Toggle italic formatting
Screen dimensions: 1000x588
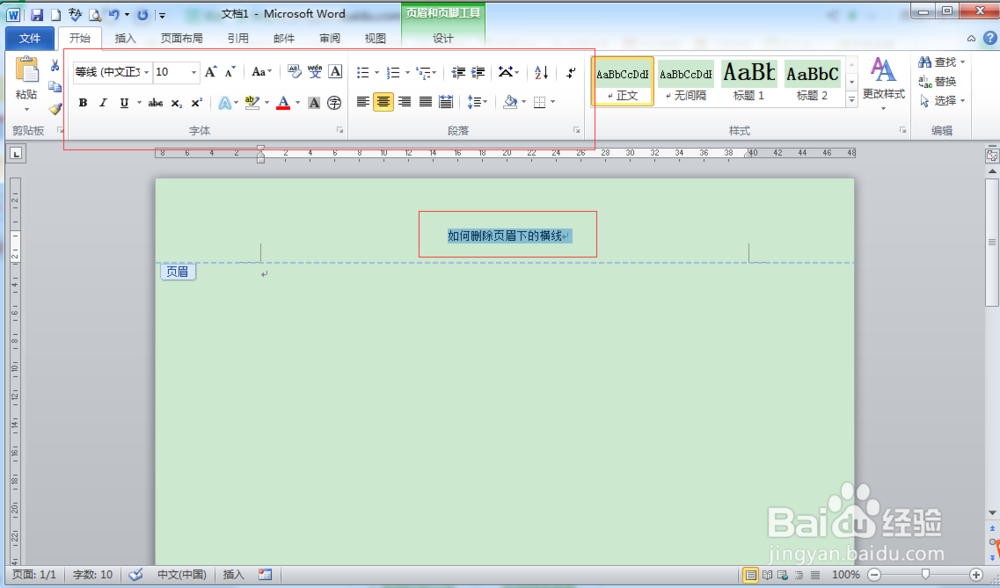click(103, 103)
